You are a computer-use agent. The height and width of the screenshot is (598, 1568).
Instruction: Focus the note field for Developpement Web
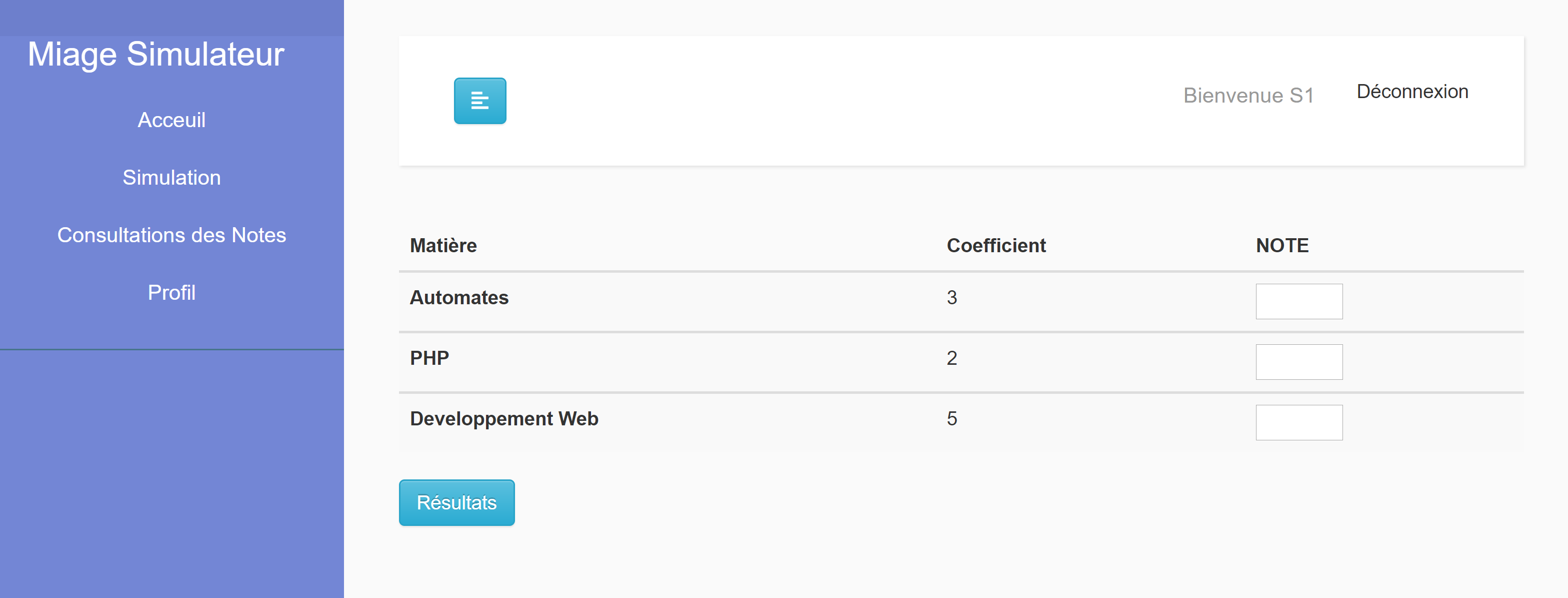(1299, 423)
